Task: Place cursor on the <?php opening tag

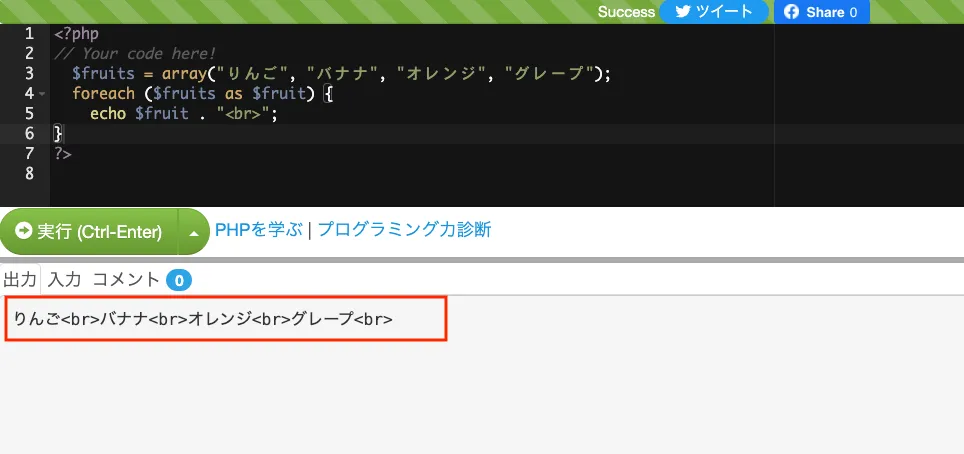Action: (76, 34)
